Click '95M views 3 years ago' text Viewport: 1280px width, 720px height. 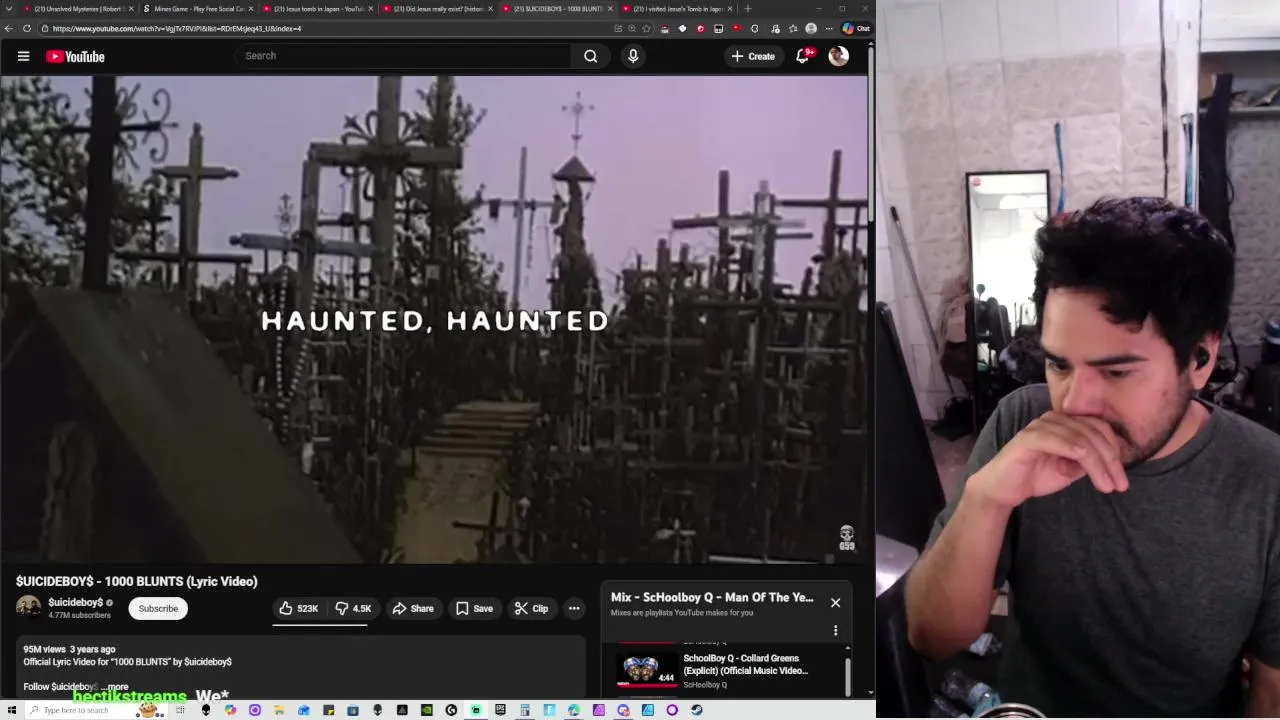69,649
